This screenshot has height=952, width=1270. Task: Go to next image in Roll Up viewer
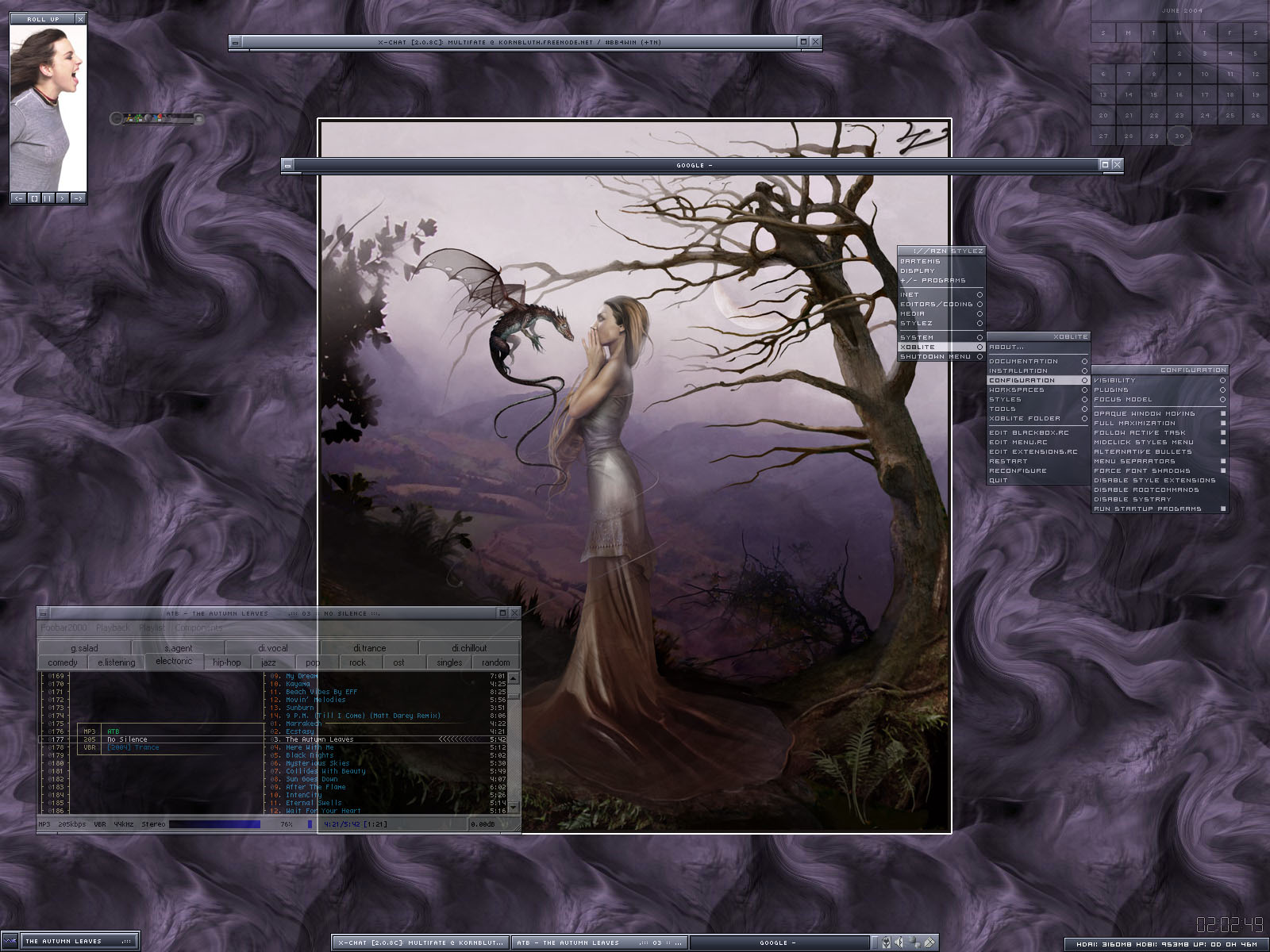pyautogui.click(x=78, y=198)
